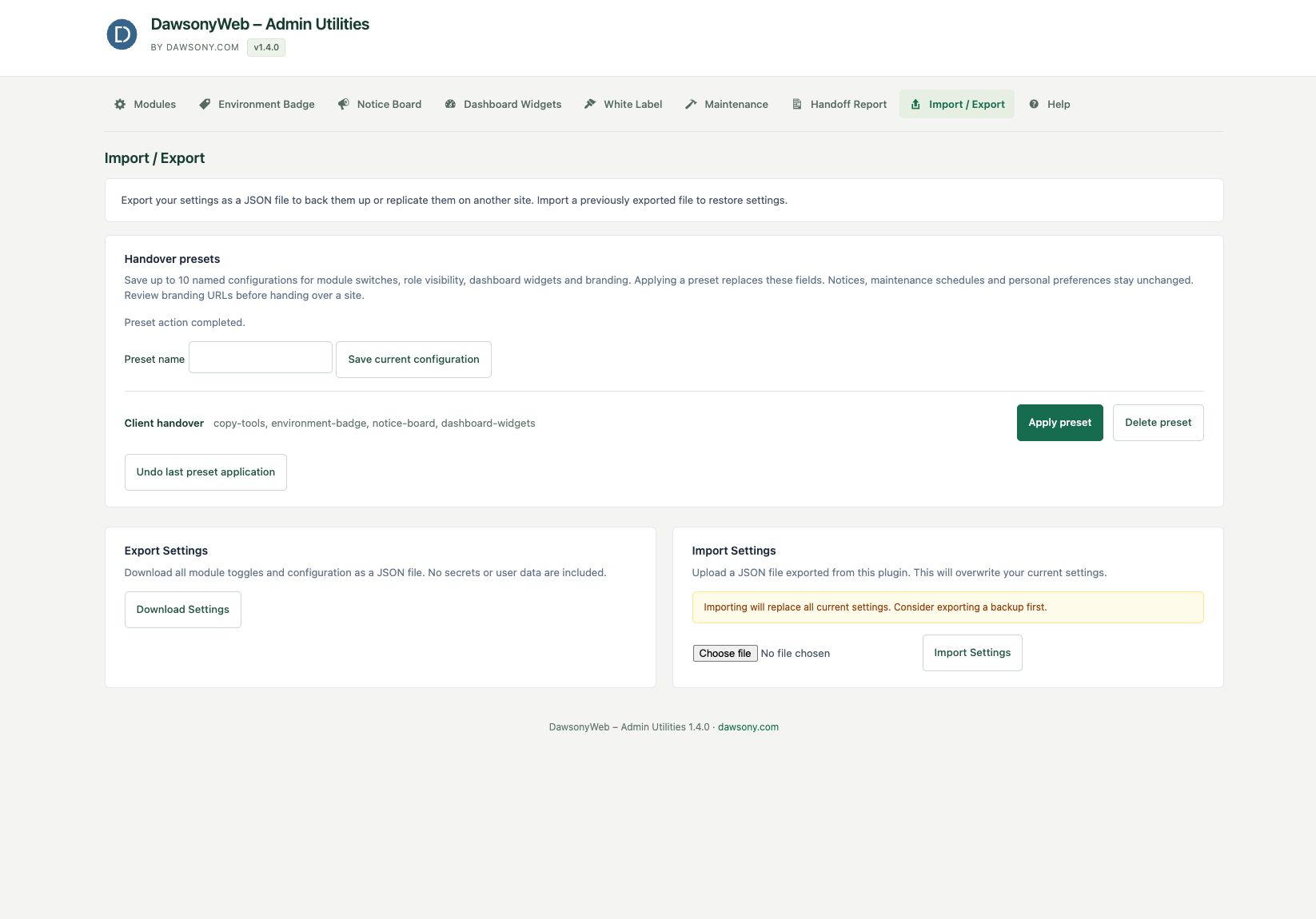Click the Notice Board megaphone icon
1316x919 pixels.
pyautogui.click(x=343, y=104)
